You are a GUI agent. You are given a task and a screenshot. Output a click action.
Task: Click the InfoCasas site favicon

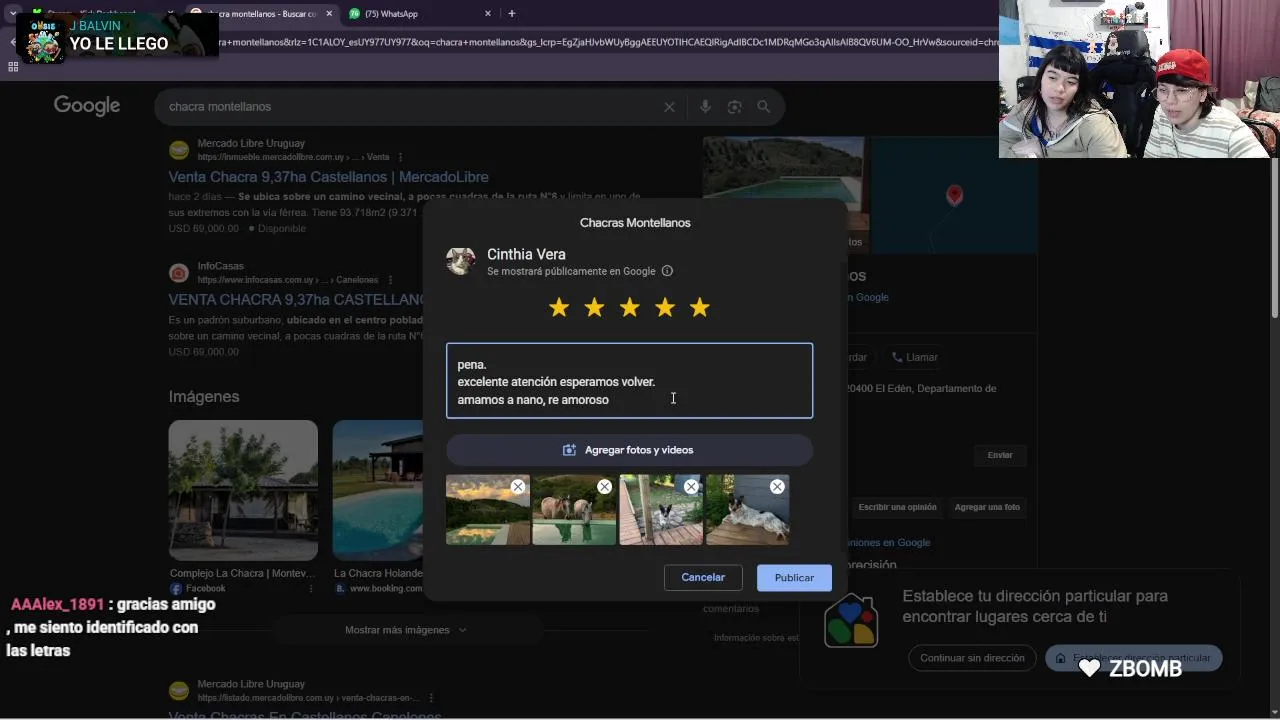(179, 273)
